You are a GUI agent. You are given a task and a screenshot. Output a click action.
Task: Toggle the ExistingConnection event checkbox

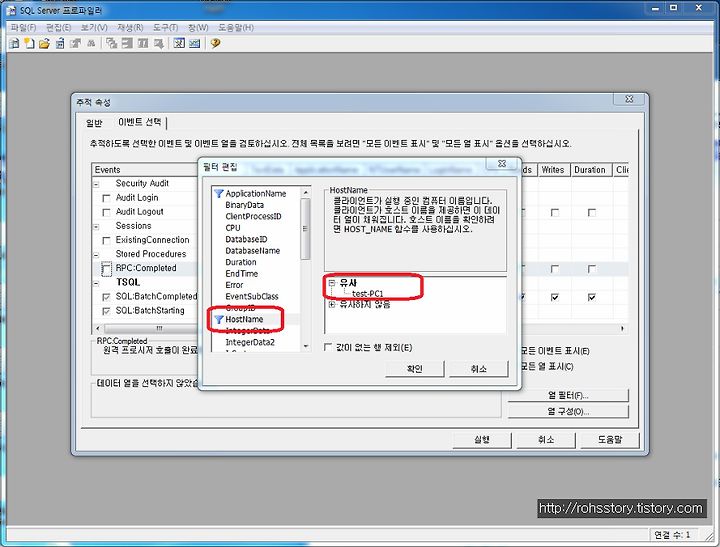coord(106,240)
